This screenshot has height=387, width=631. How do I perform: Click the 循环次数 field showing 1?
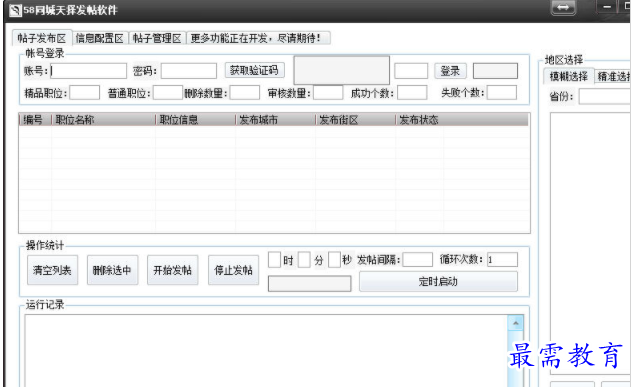(x=502, y=259)
